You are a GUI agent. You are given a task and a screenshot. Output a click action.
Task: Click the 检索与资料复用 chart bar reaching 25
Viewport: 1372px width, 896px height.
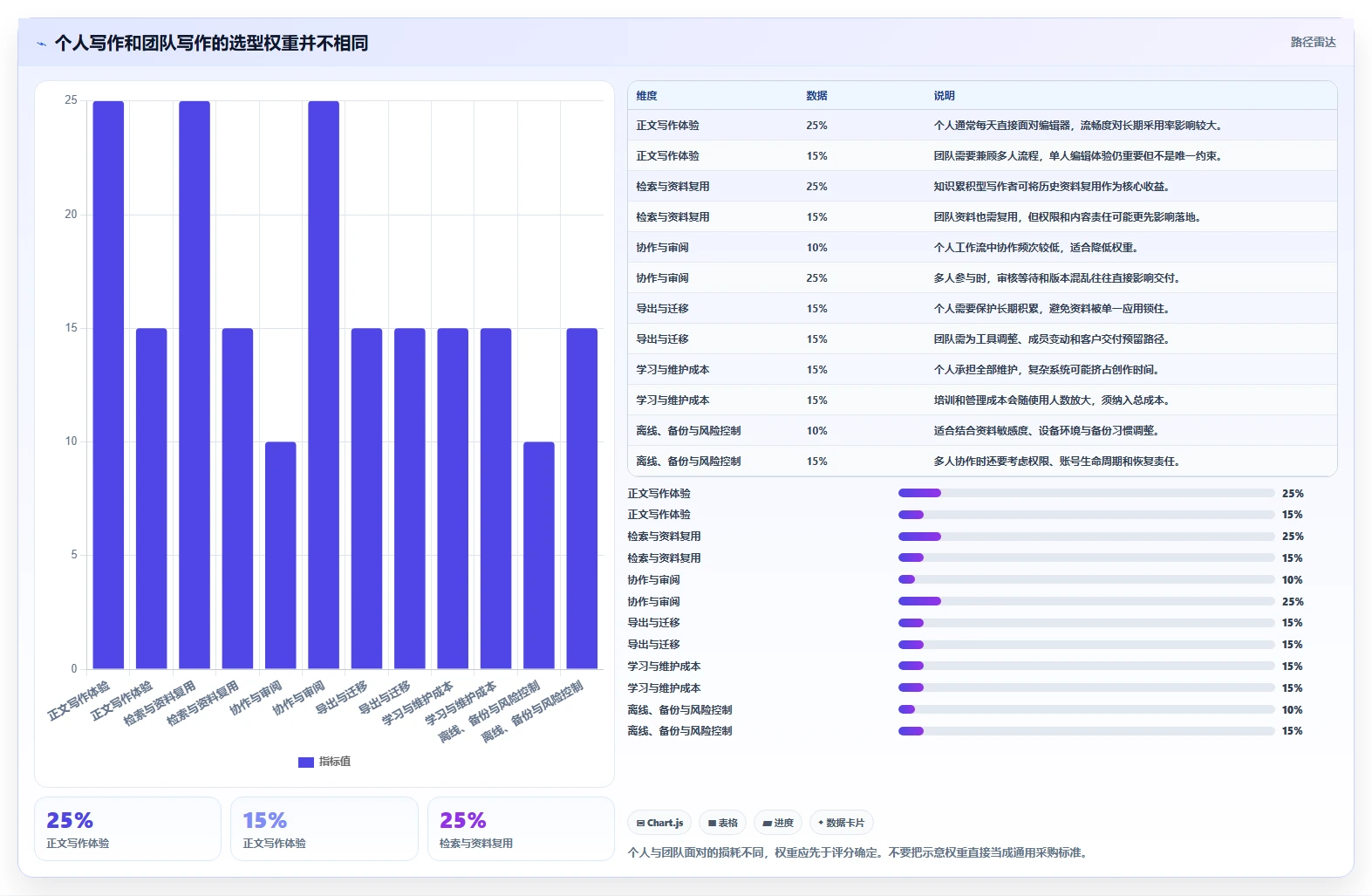pos(195,385)
